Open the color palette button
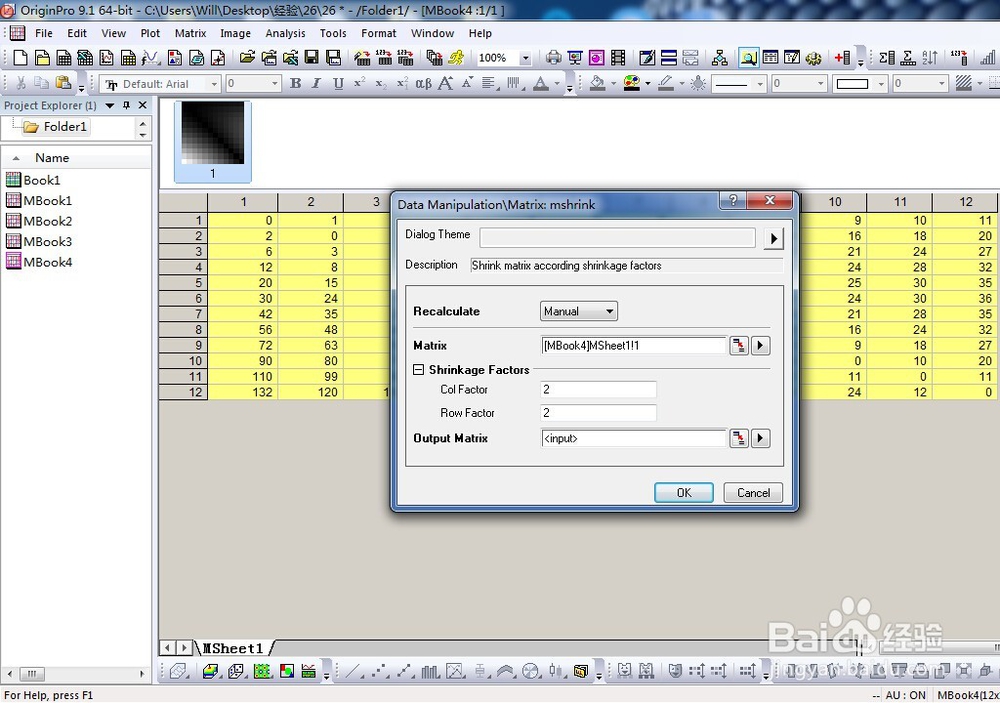Image resolution: width=1000 pixels, height=703 pixels. tap(631, 84)
